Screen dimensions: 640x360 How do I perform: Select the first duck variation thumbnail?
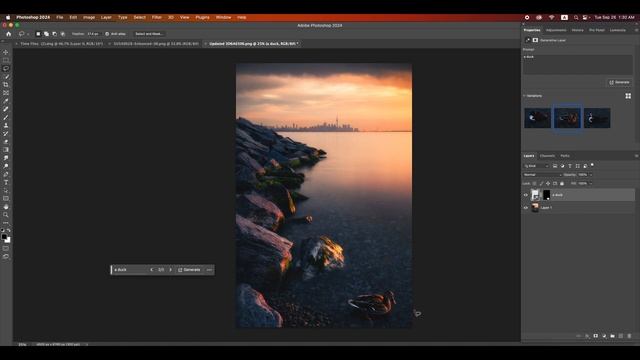pyautogui.click(x=538, y=118)
